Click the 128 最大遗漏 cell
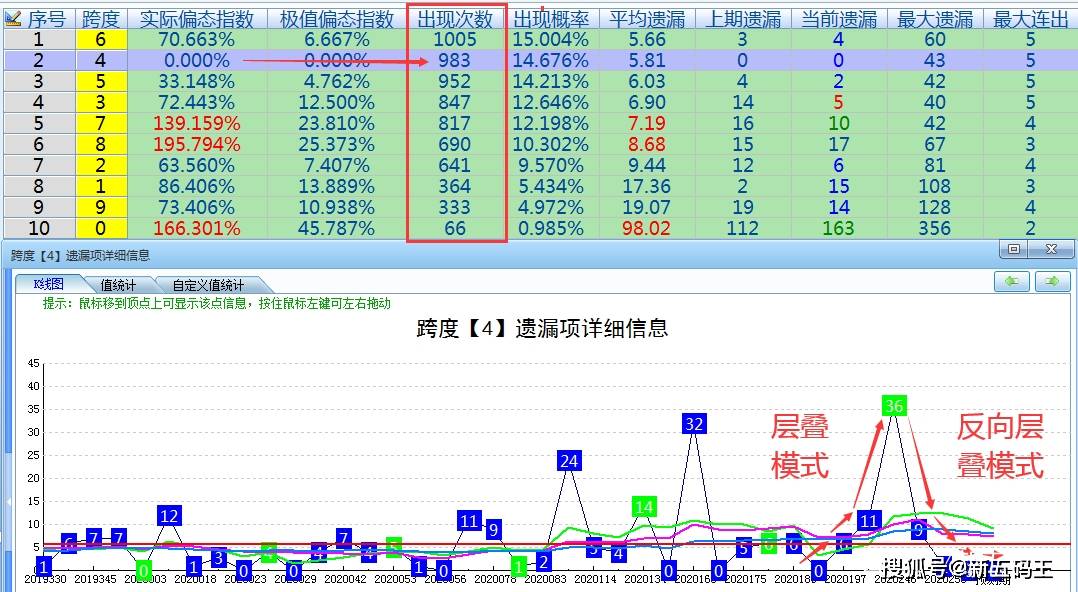The height and width of the screenshot is (592, 1078). pyautogui.click(x=934, y=207)
